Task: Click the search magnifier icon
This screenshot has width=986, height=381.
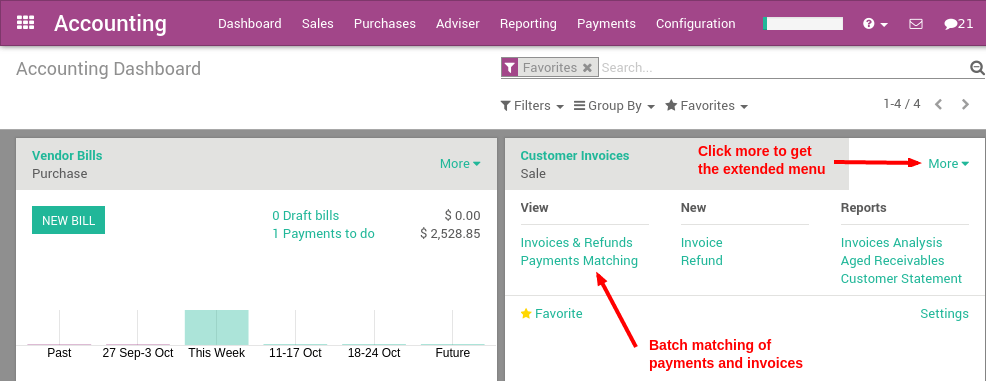Action: [x=977, y=67]
